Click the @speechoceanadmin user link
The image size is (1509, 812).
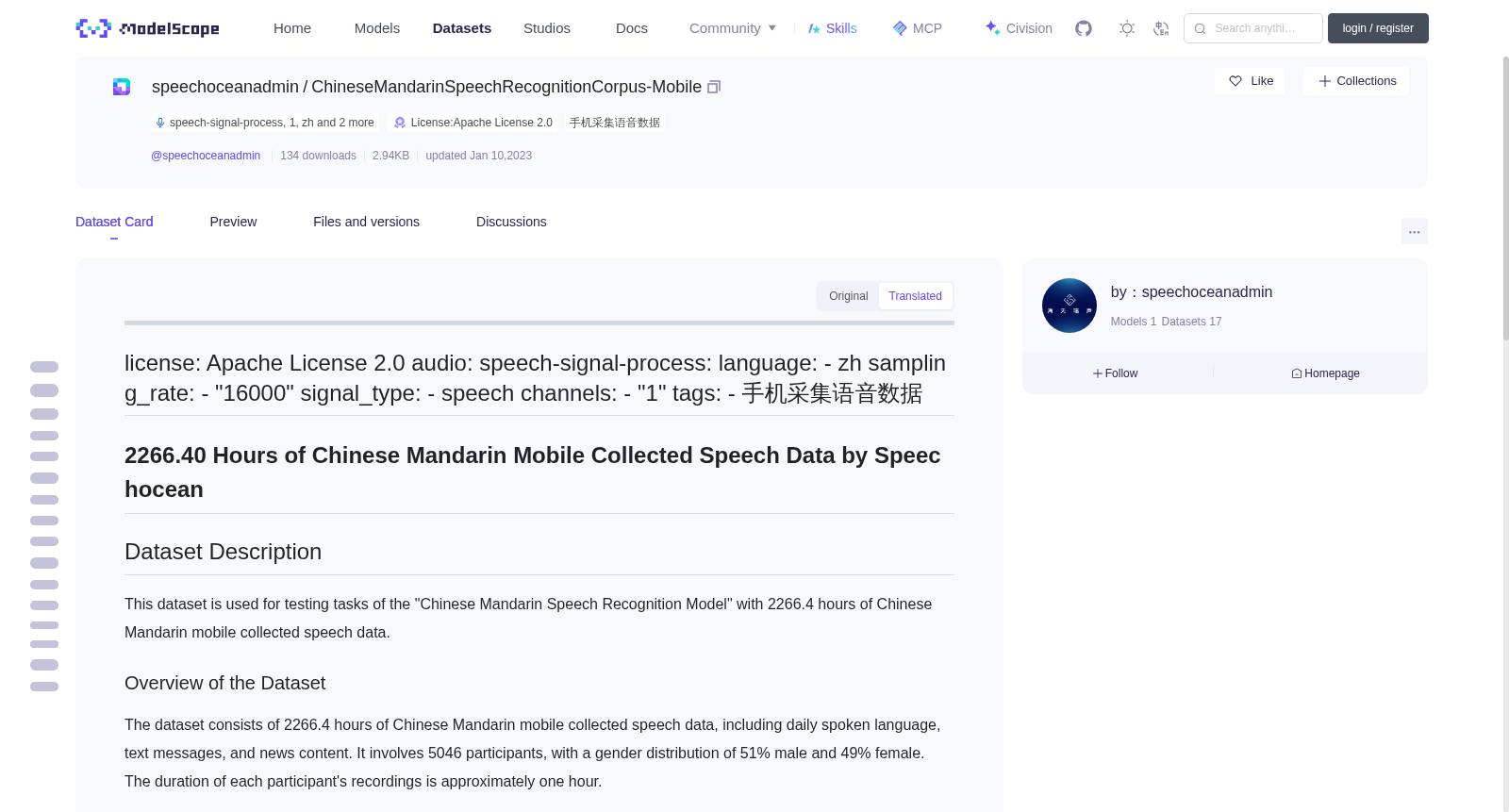(x=206, y=156)
